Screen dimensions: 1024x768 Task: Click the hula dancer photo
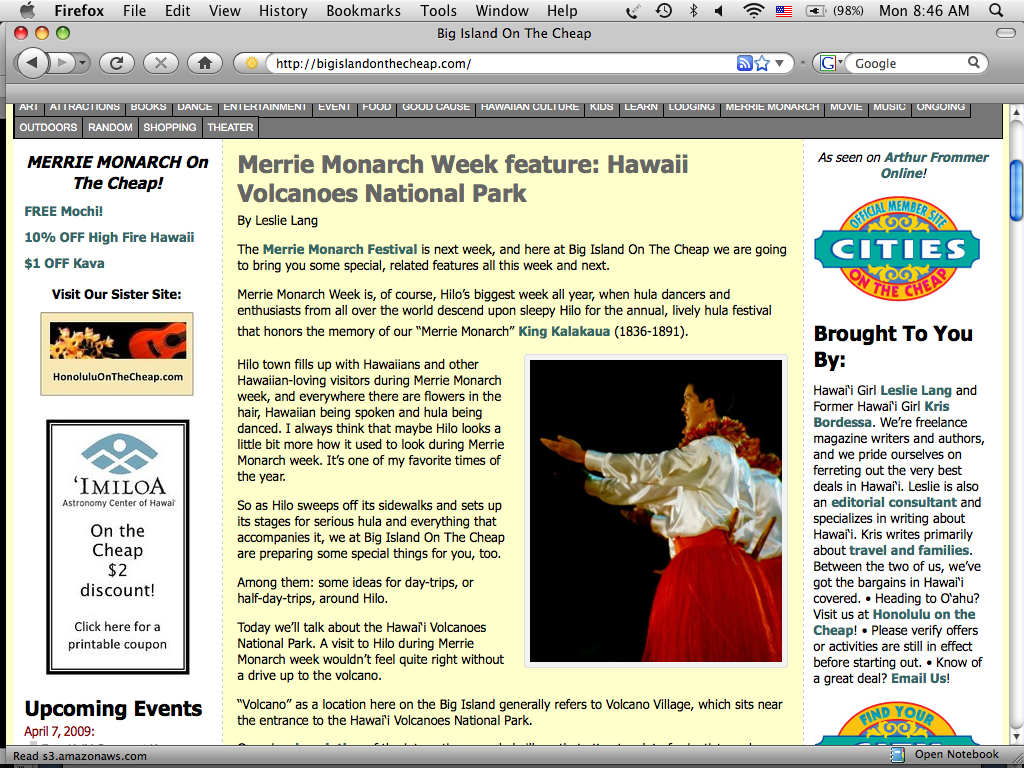point(656,511)
